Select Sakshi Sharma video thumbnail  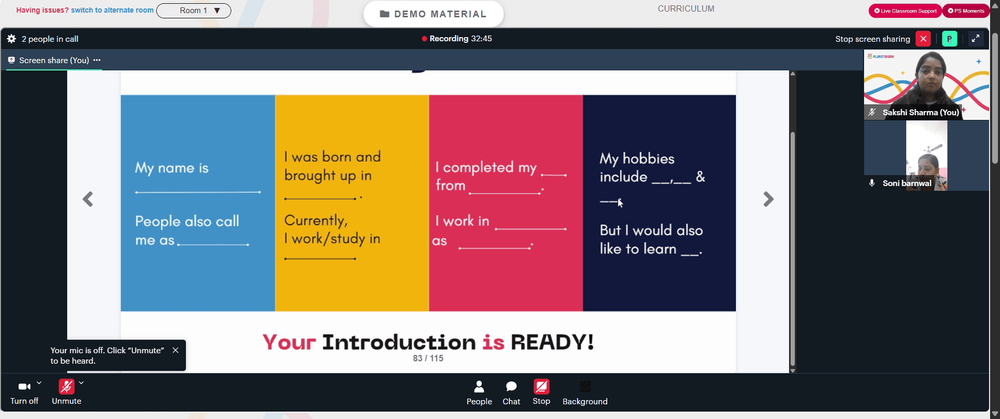926,85
